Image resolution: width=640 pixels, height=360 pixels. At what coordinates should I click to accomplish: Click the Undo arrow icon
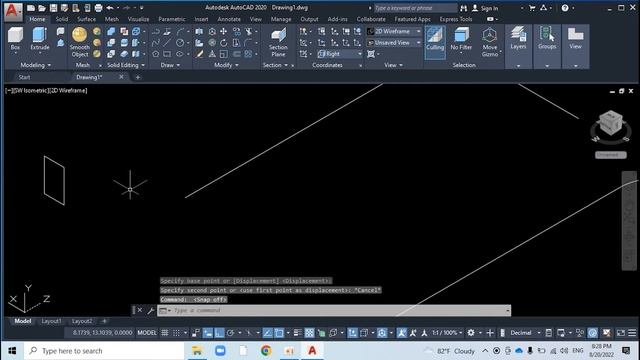110,8
